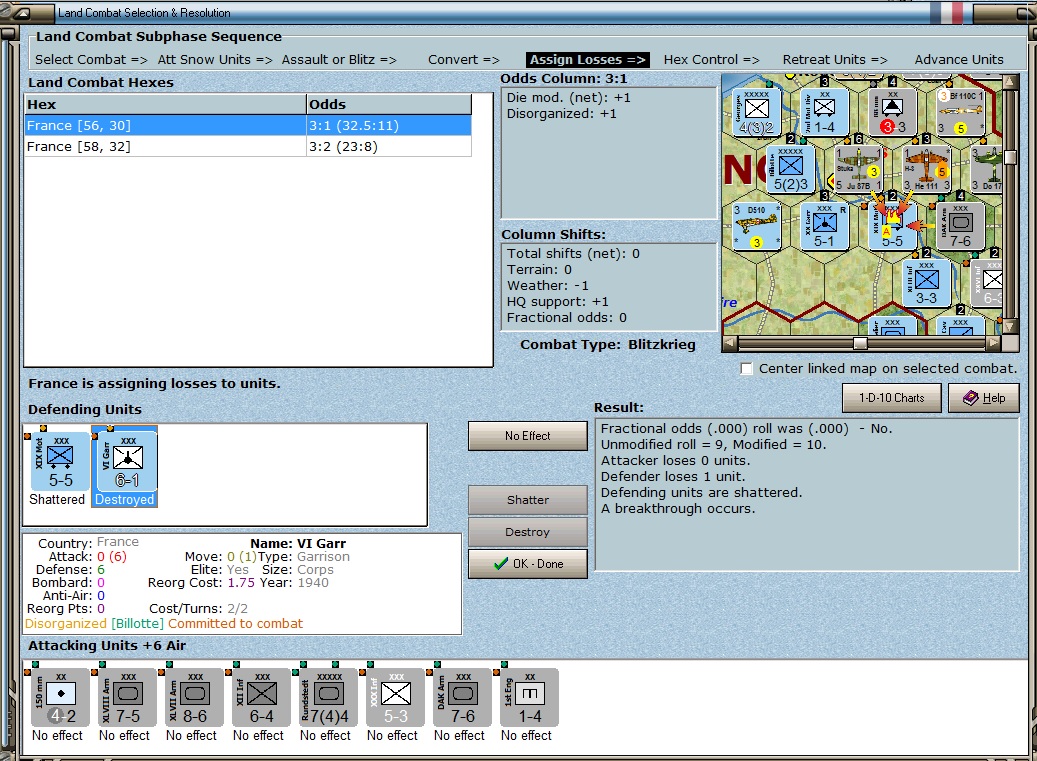Click the 4(3)2 HQ counter on map
Image resolution: width=1037 pixels, height=761 pixels.
coord(756,112)
